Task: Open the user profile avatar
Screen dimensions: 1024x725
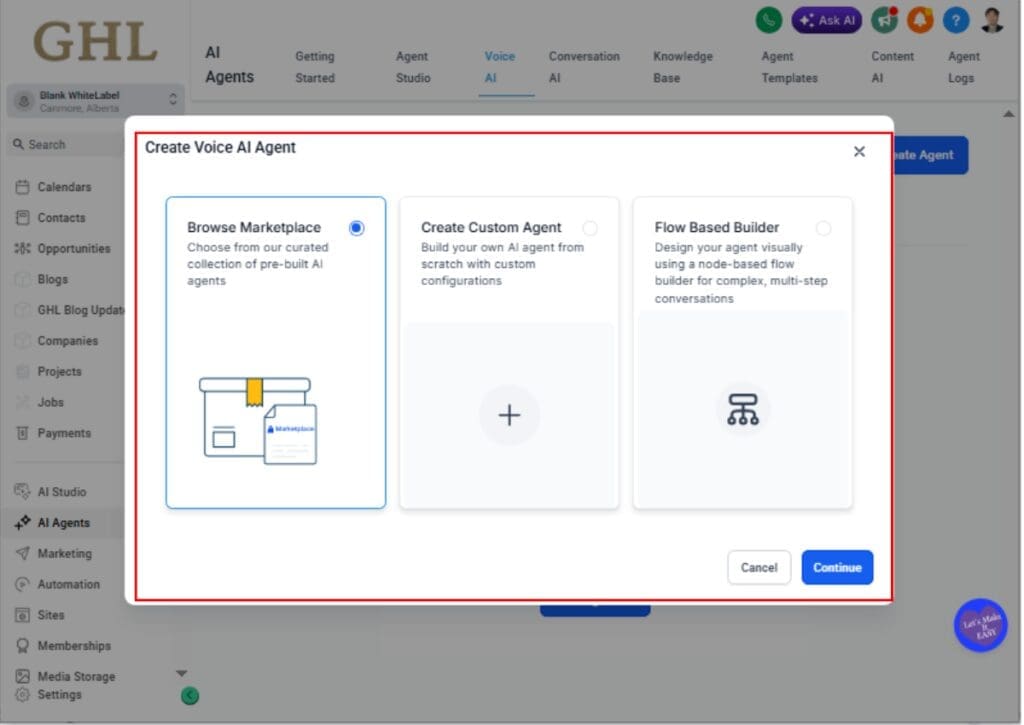Action: click(x=993, y=20)
